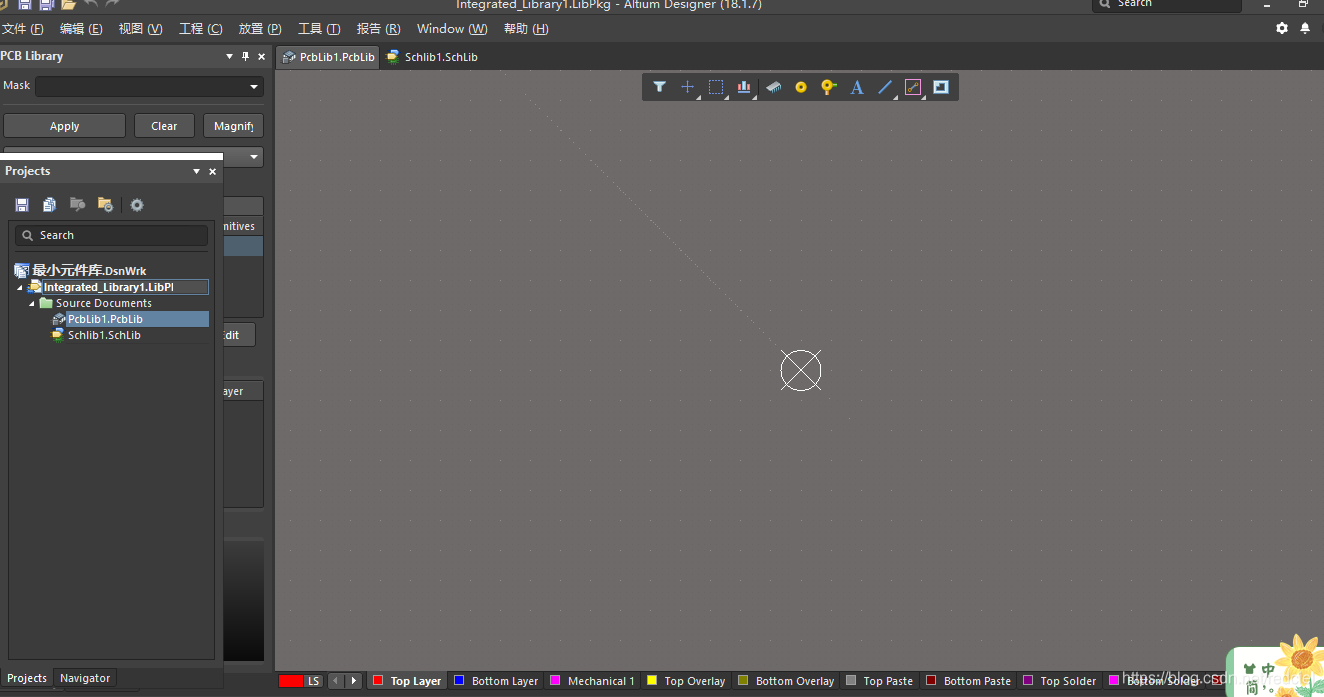This screenshot has height=697, width=1324.
Task: Pin the PCB Library panel
Action: [x=246, y=57]
